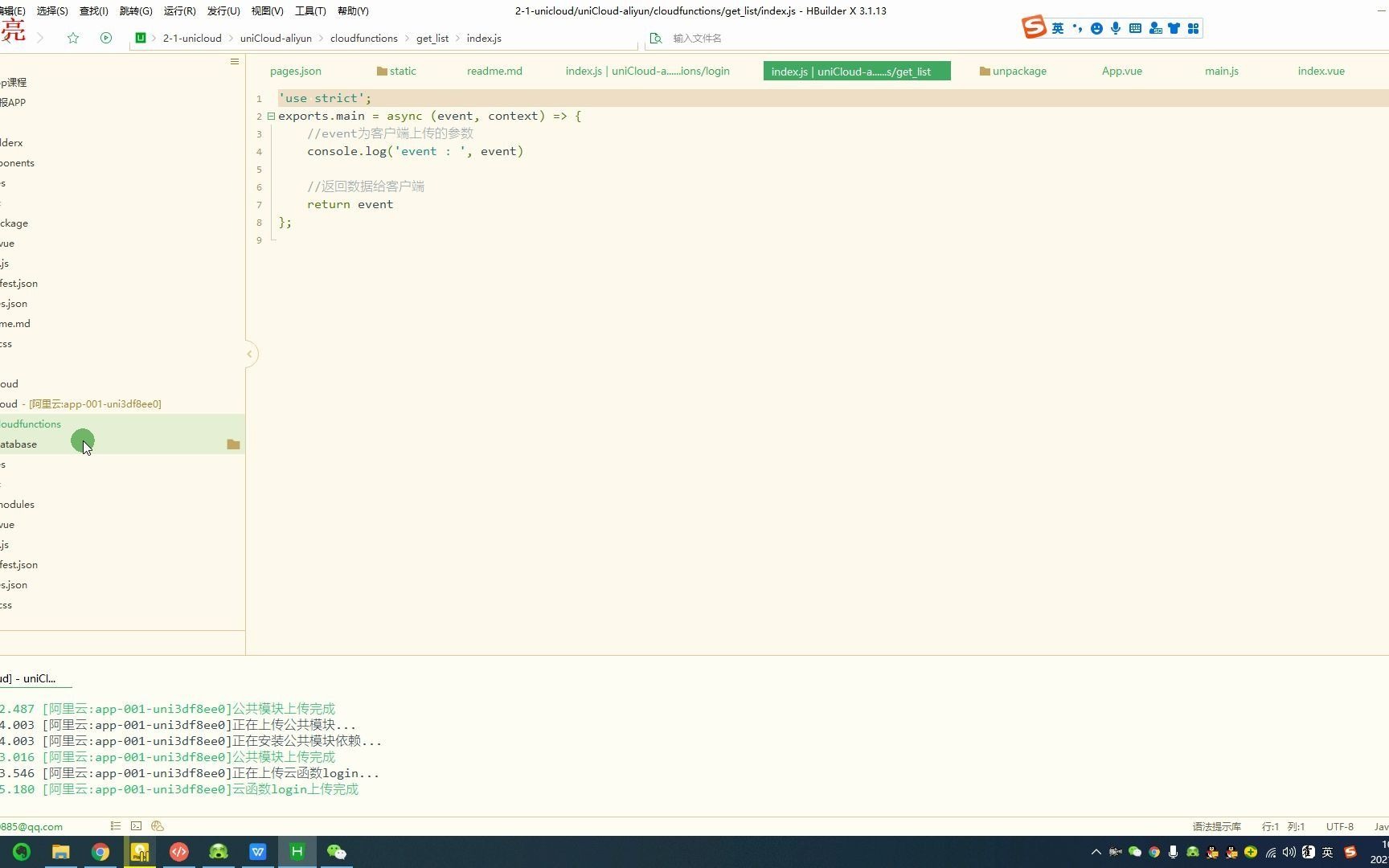This screenshot has height=868, width=1389.
Task: Click the uniCloud-aliyun breadcrumb
Action: click(x=276, y=38)
